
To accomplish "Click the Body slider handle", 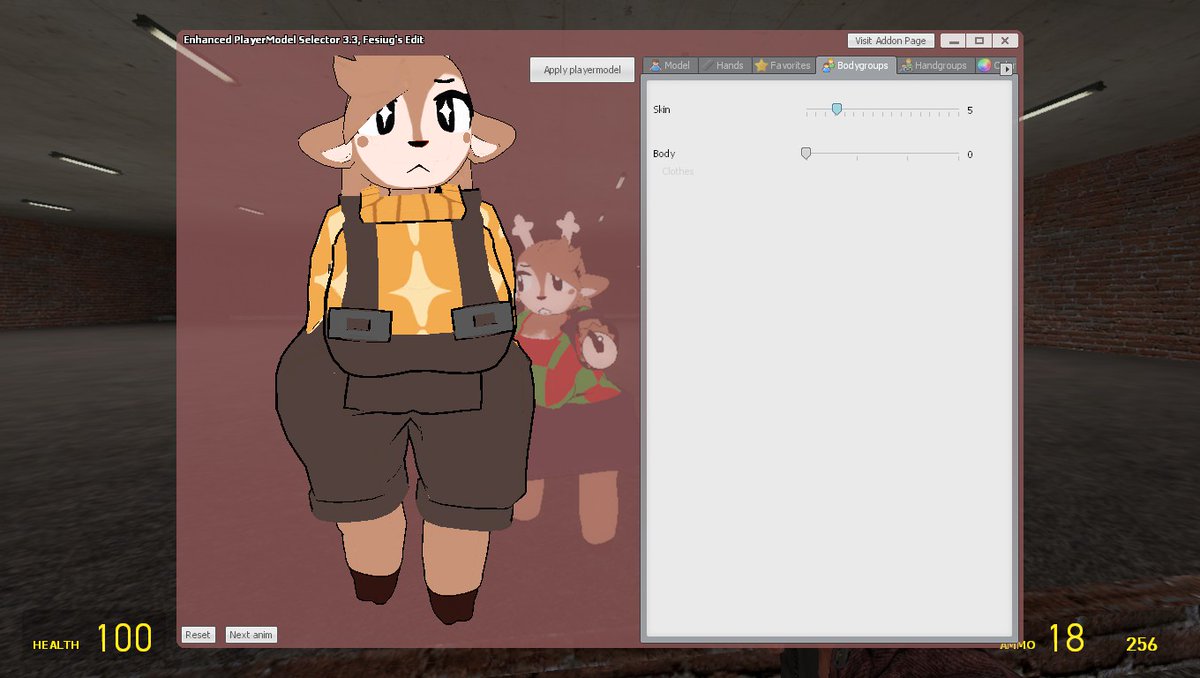I will [x=806, y=153].
